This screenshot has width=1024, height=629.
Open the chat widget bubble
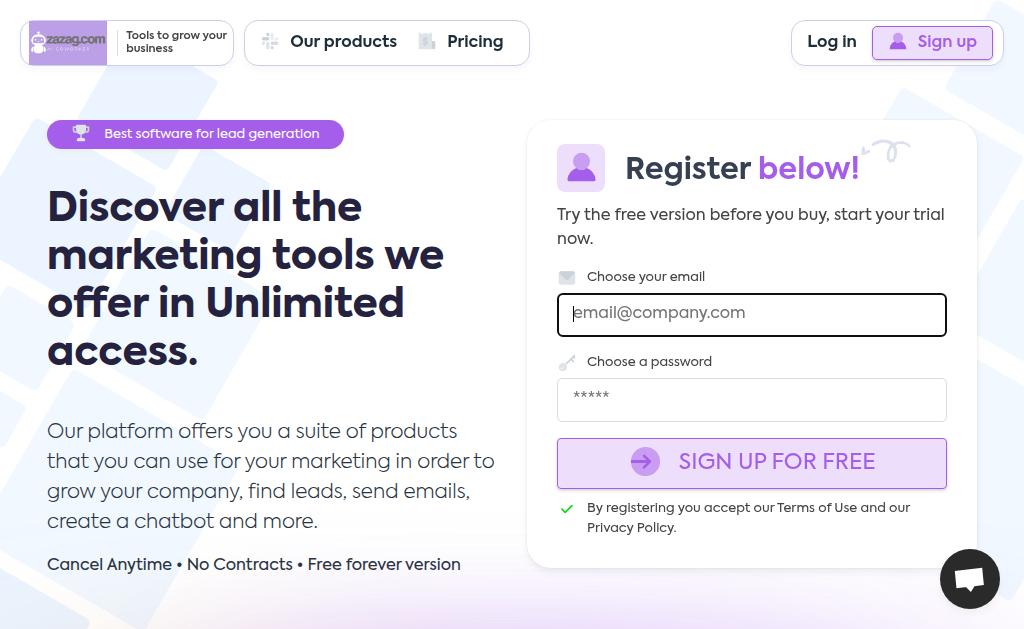969,578
